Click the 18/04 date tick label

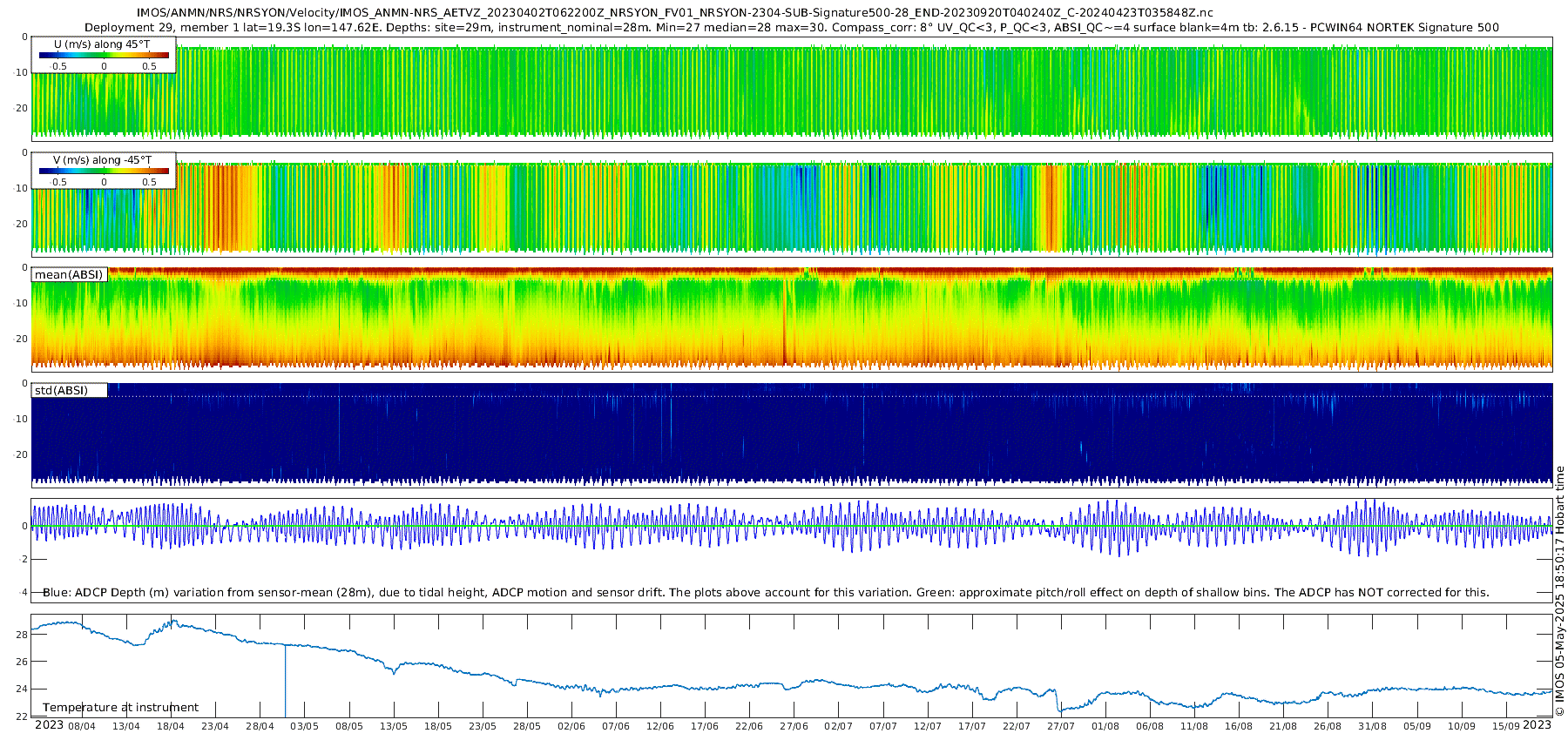tap(171, 726)
